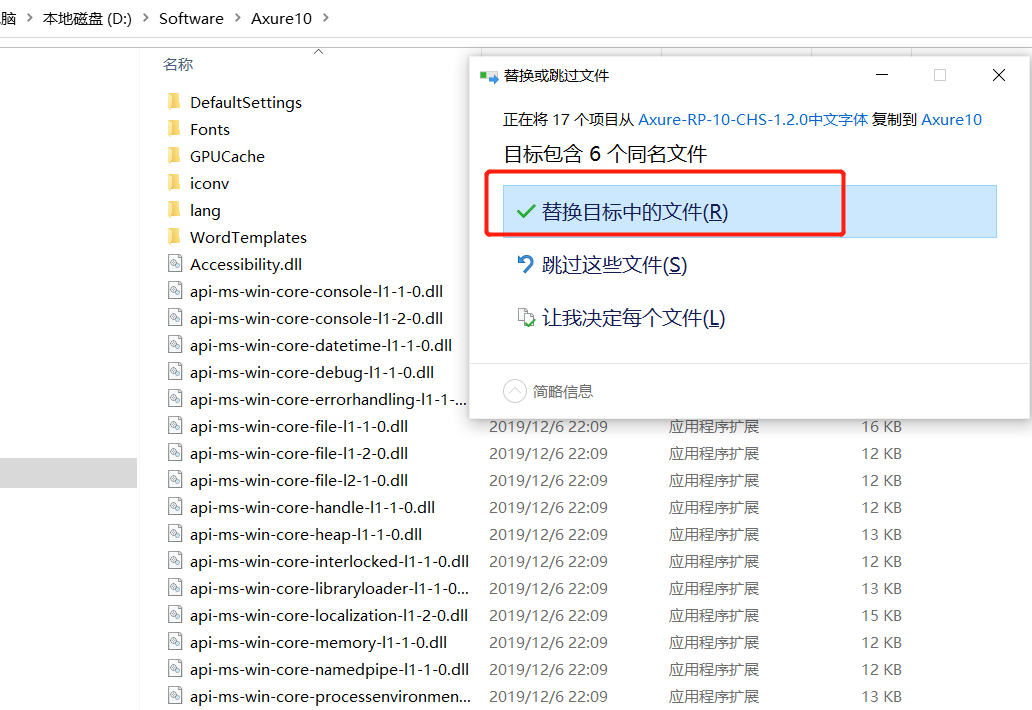Select the WordTemplates folder
This screenshot has width=1032, height=710.
(248, 237)
